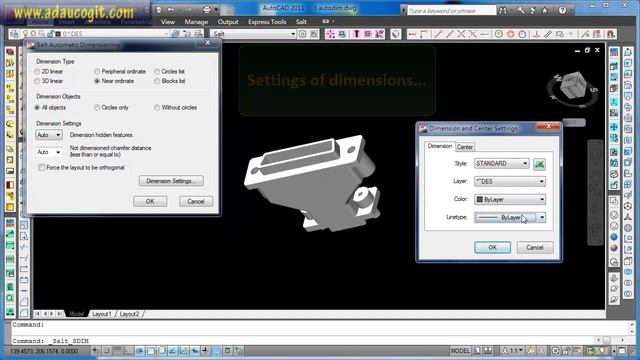Check Force the layout to be orthogonal
The image size is (640, 360).
[42, 167]
